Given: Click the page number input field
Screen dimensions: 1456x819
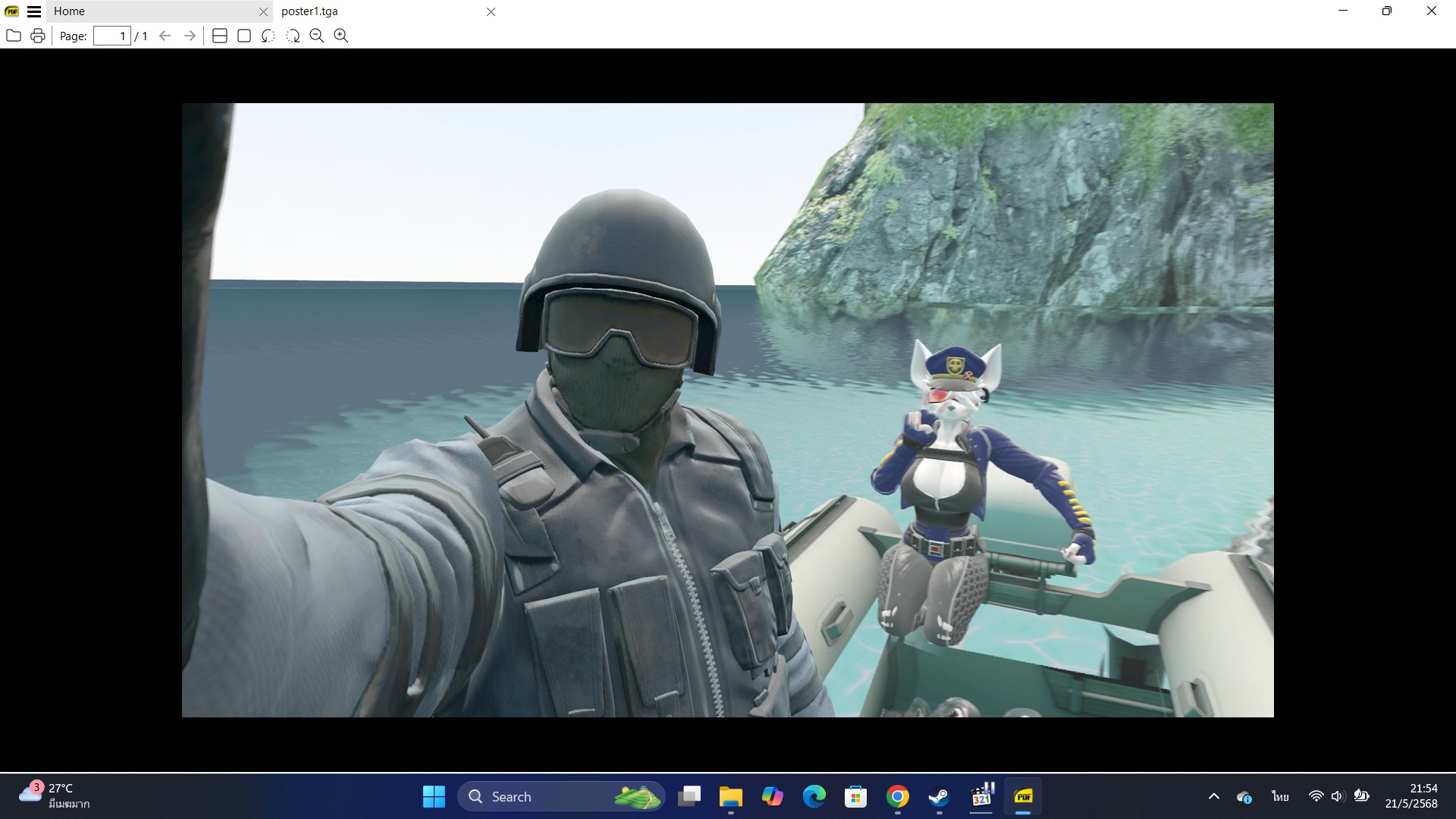Looking at the screenshot, I should pyautogui.click(x=112, y=36).
